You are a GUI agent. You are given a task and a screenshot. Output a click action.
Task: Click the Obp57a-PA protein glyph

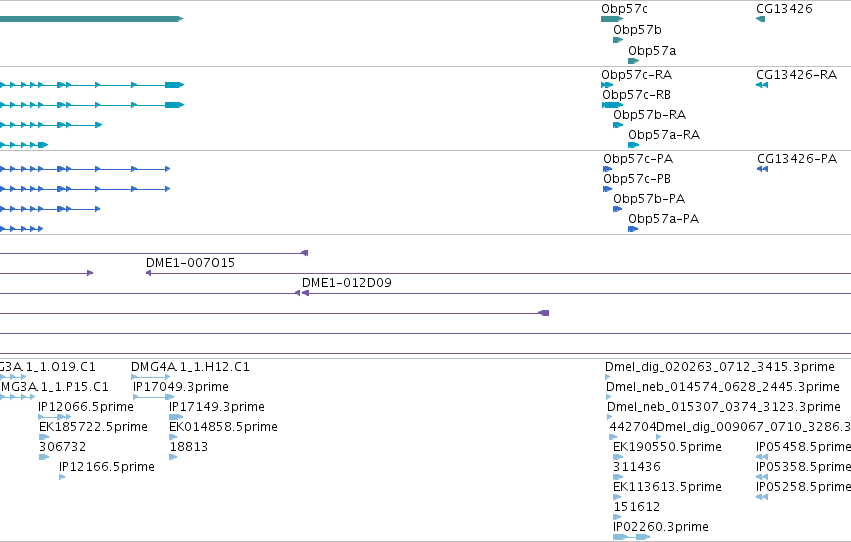click(633, 229)
